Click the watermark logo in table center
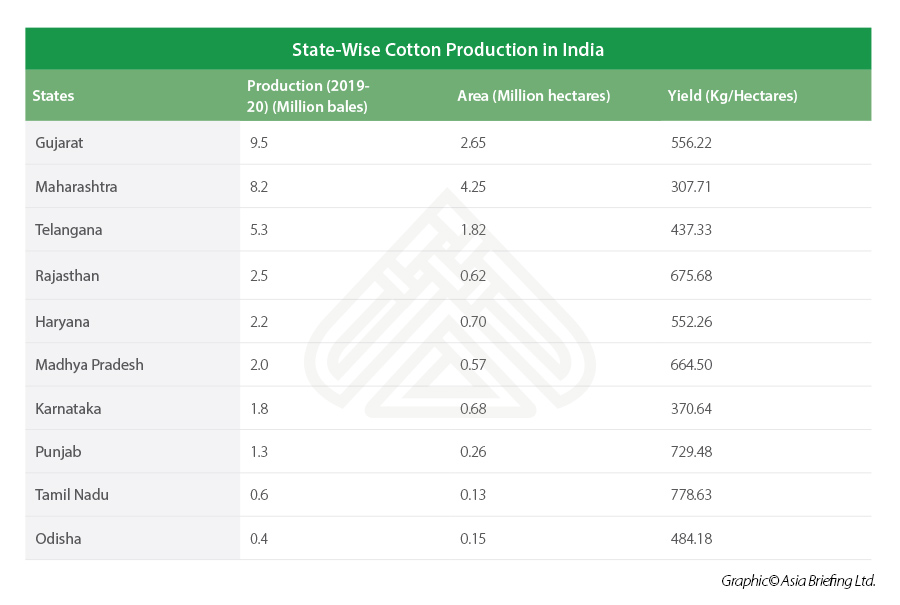 (449, 304)
